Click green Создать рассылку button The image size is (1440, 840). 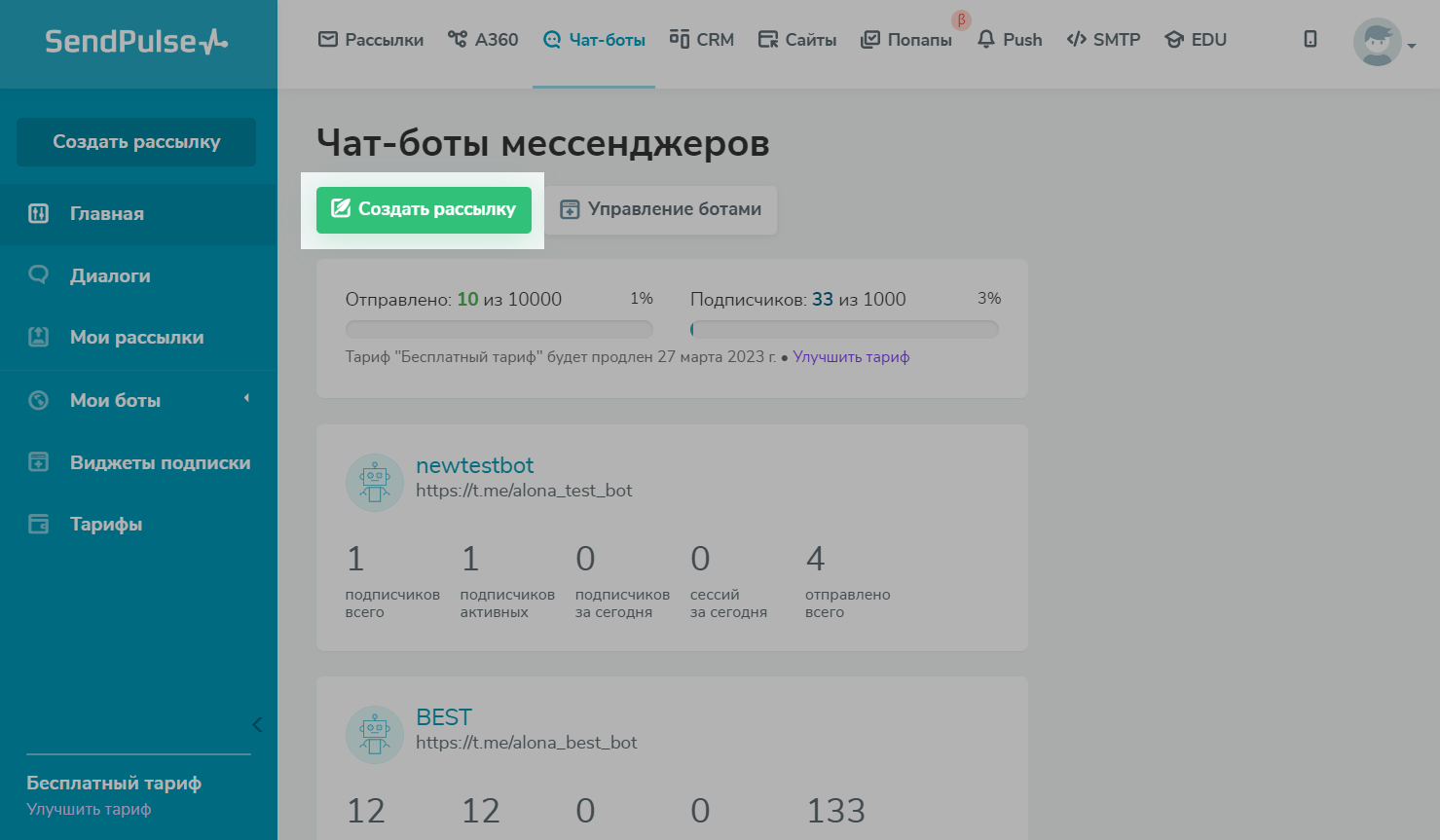424,209
